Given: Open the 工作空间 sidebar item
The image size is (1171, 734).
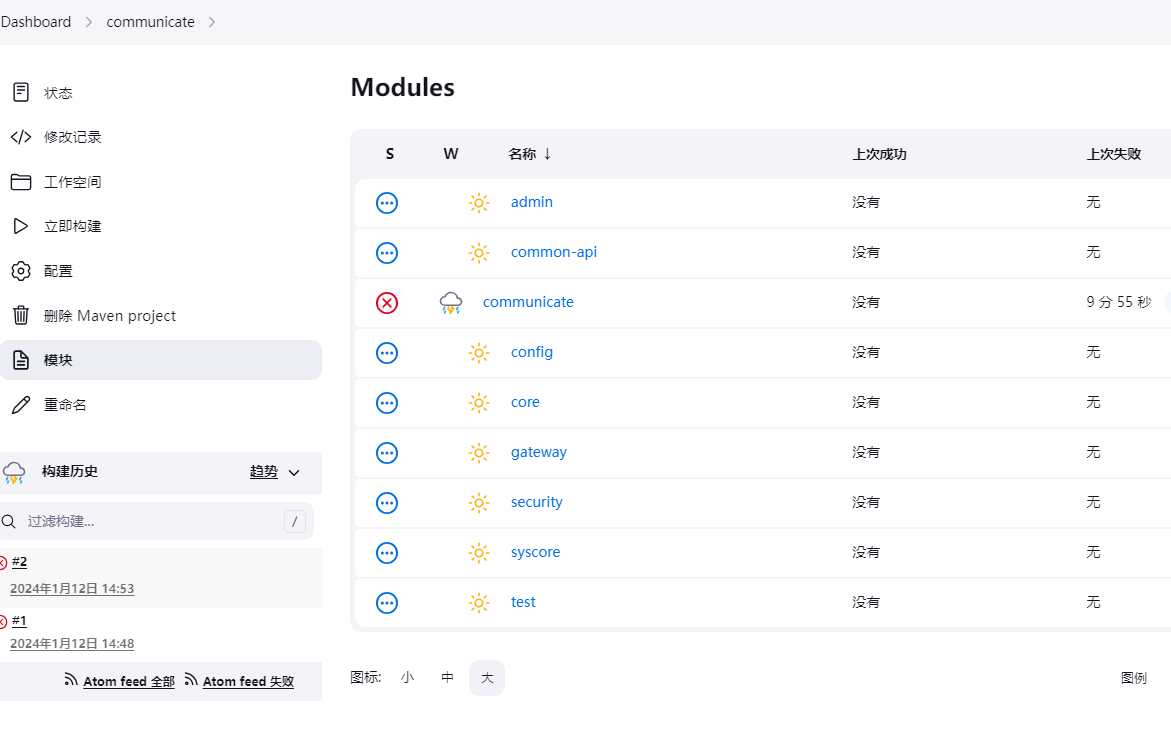Looking at the screenshot, I should coord(72,182).
